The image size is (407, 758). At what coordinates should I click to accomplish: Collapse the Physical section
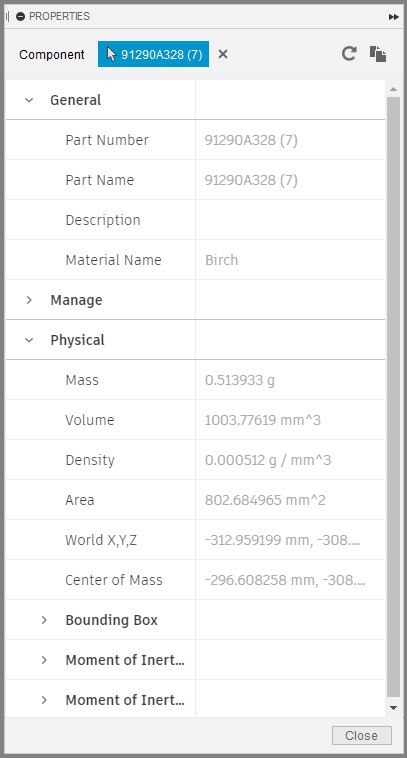coord(29,340)
